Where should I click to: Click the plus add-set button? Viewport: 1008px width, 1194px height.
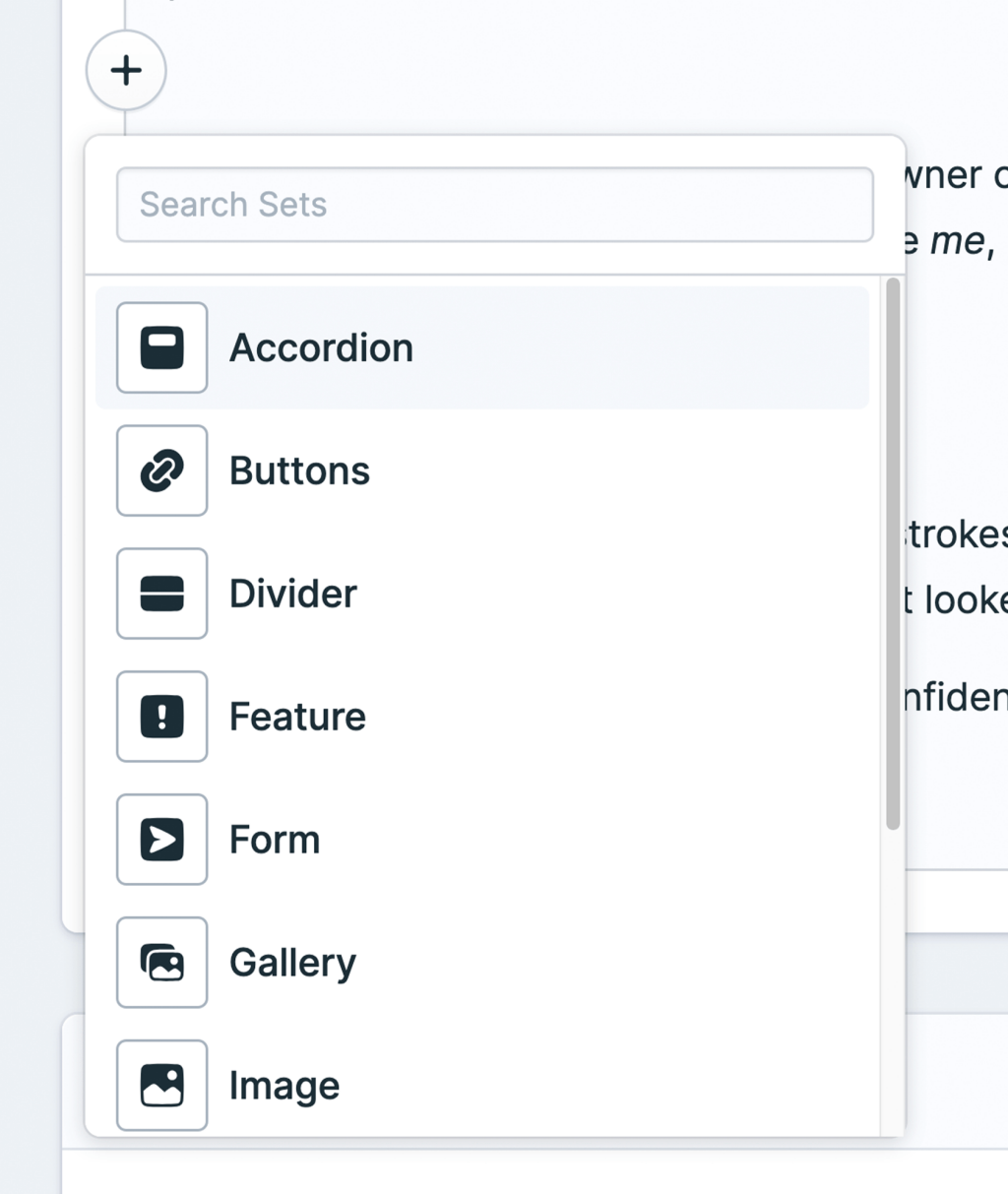click(x=126, y=71)
